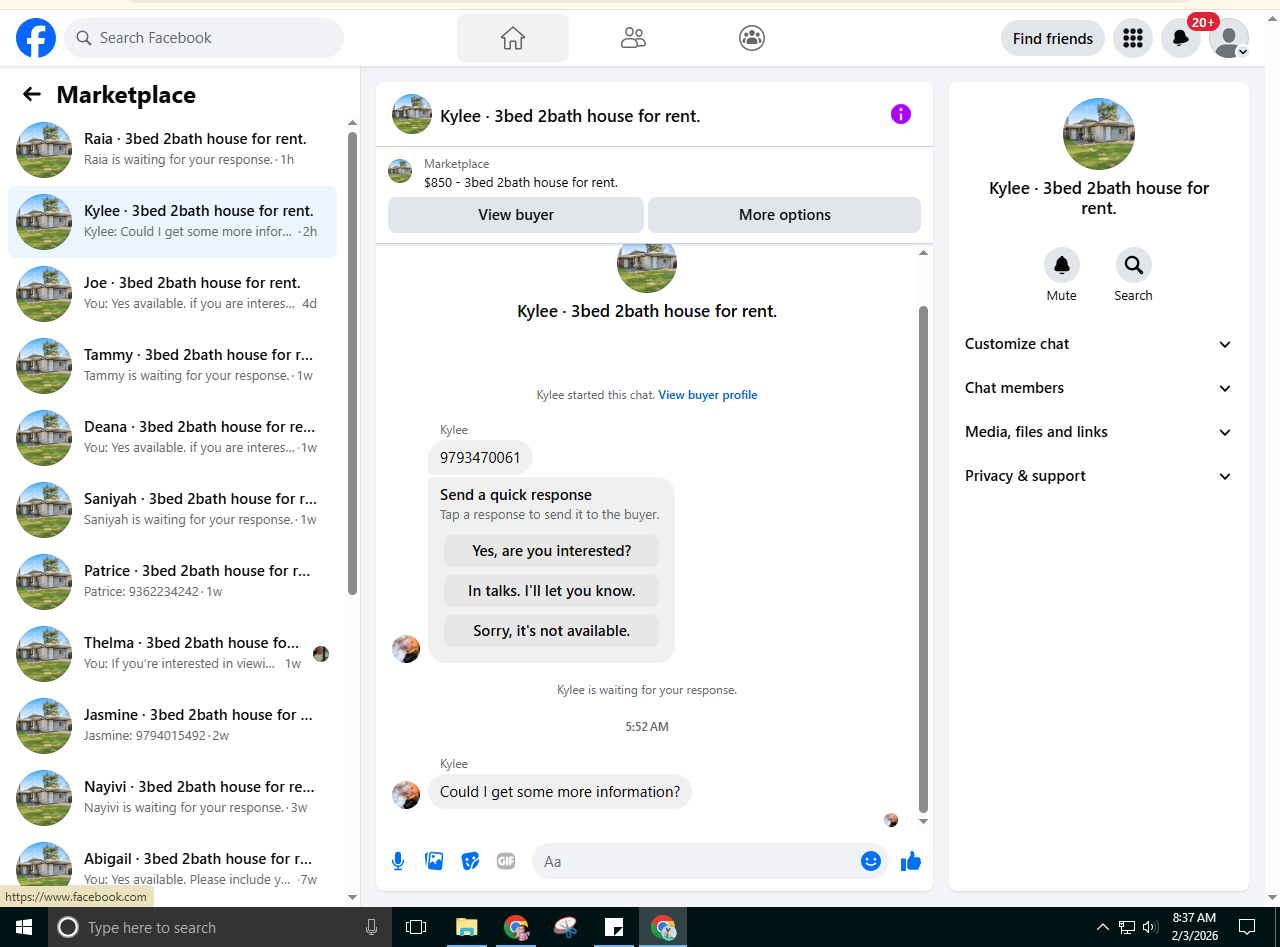
Task: Expand the Chat members section
Action: [1099, 388]
